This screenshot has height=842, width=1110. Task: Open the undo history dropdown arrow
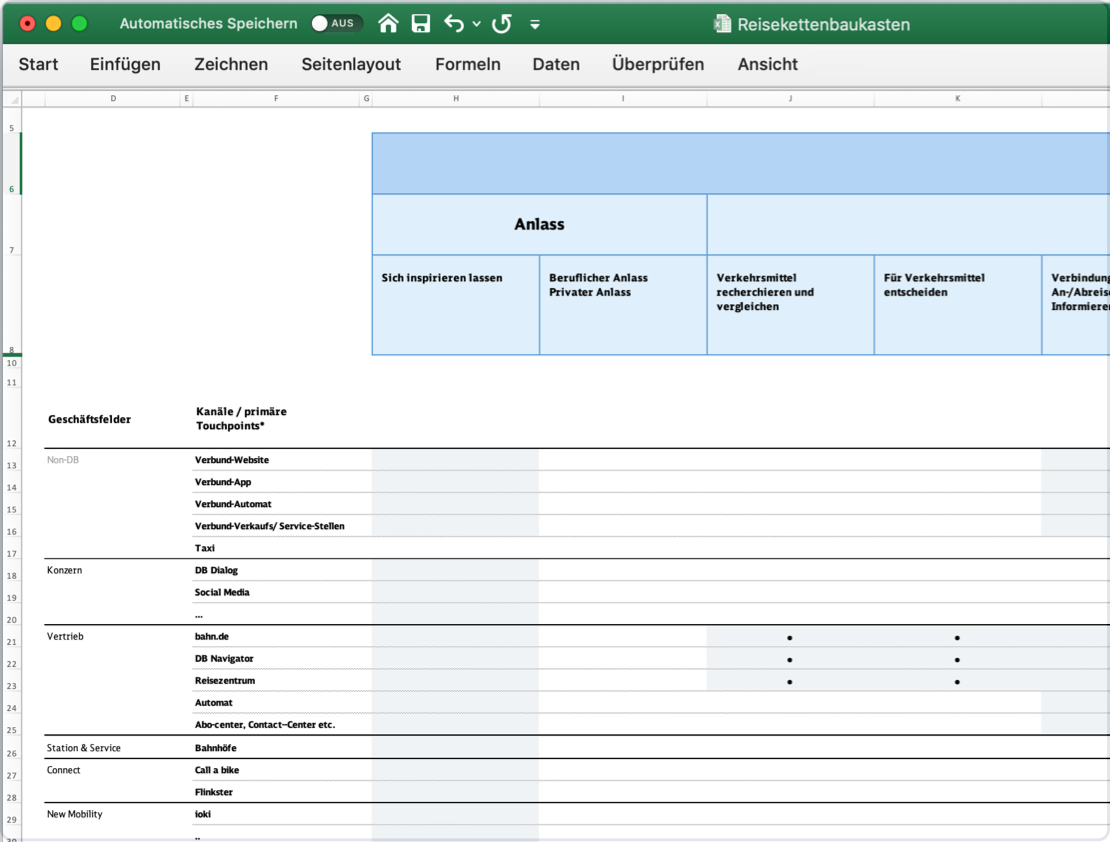click(x=476, y=24)
